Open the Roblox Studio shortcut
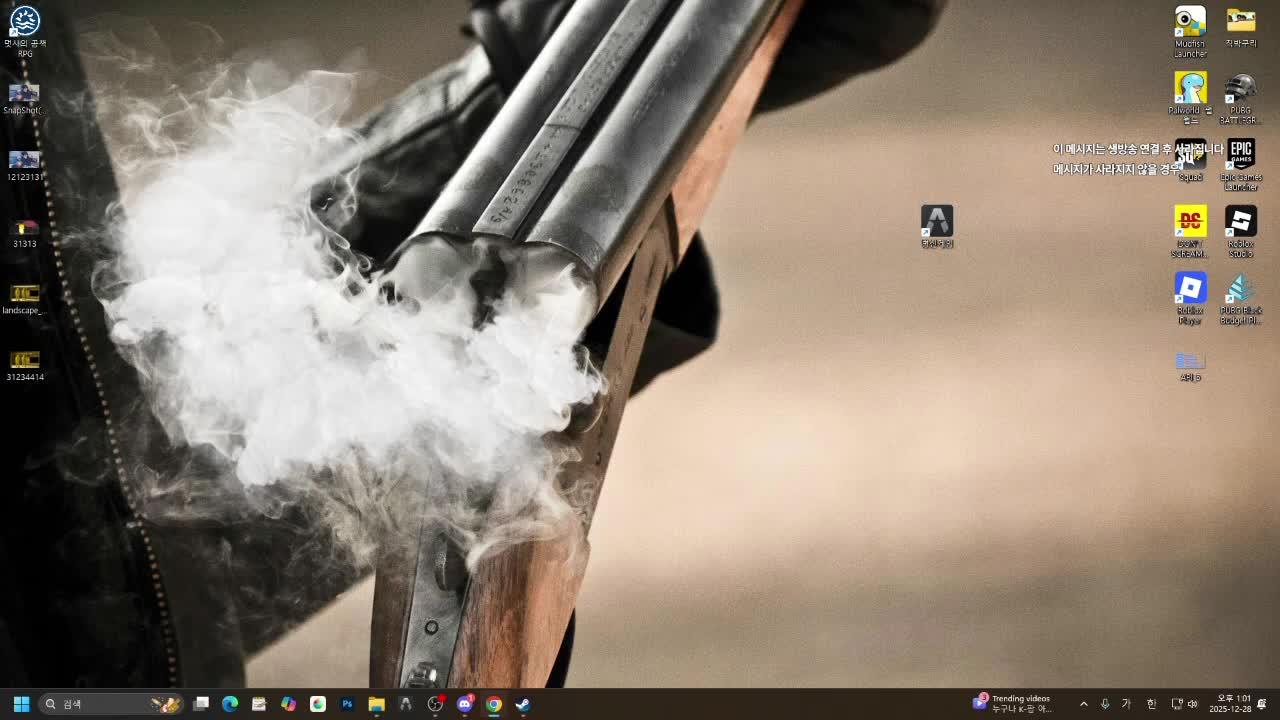The width and height of the screenshot is (1280, 720). pos(1241,232)
